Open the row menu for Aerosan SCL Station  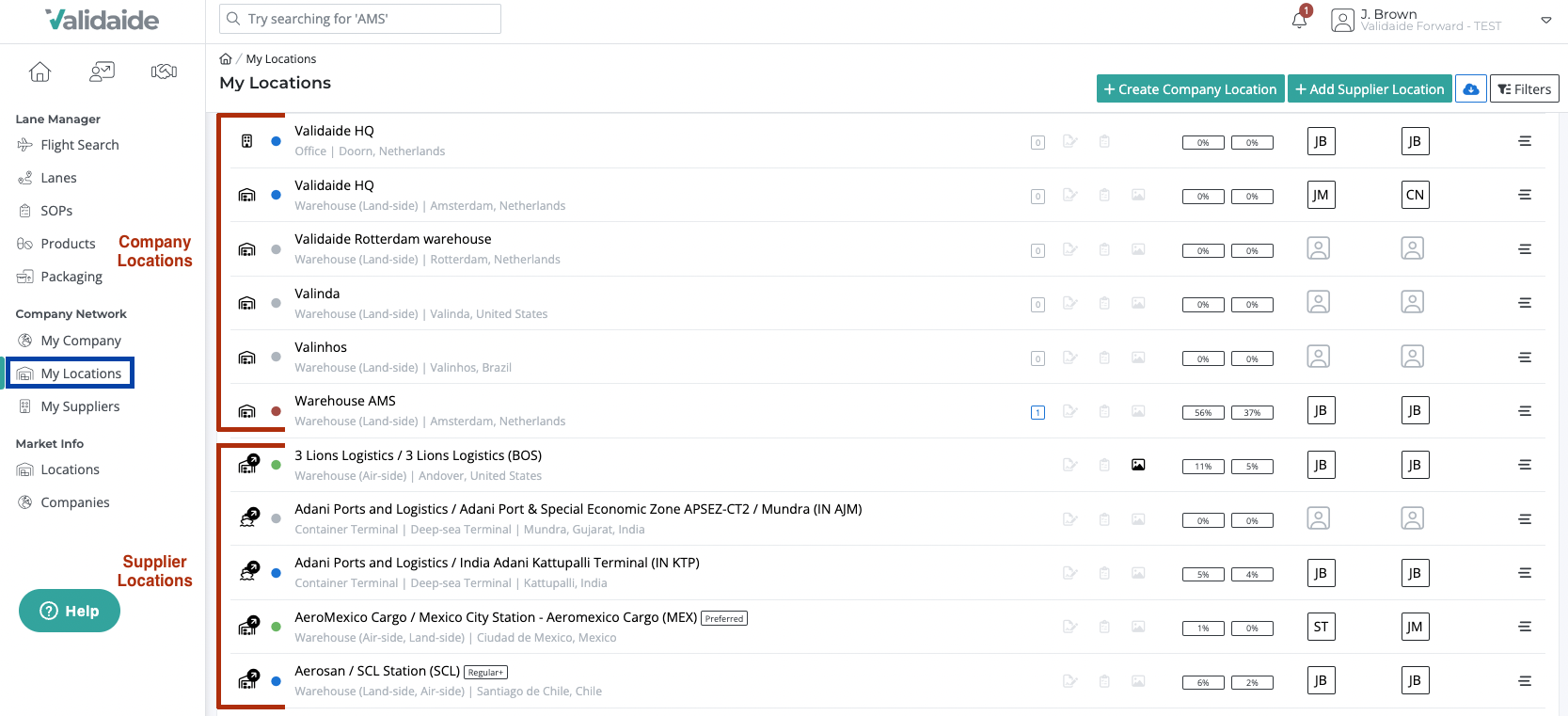pos(1525,681)
